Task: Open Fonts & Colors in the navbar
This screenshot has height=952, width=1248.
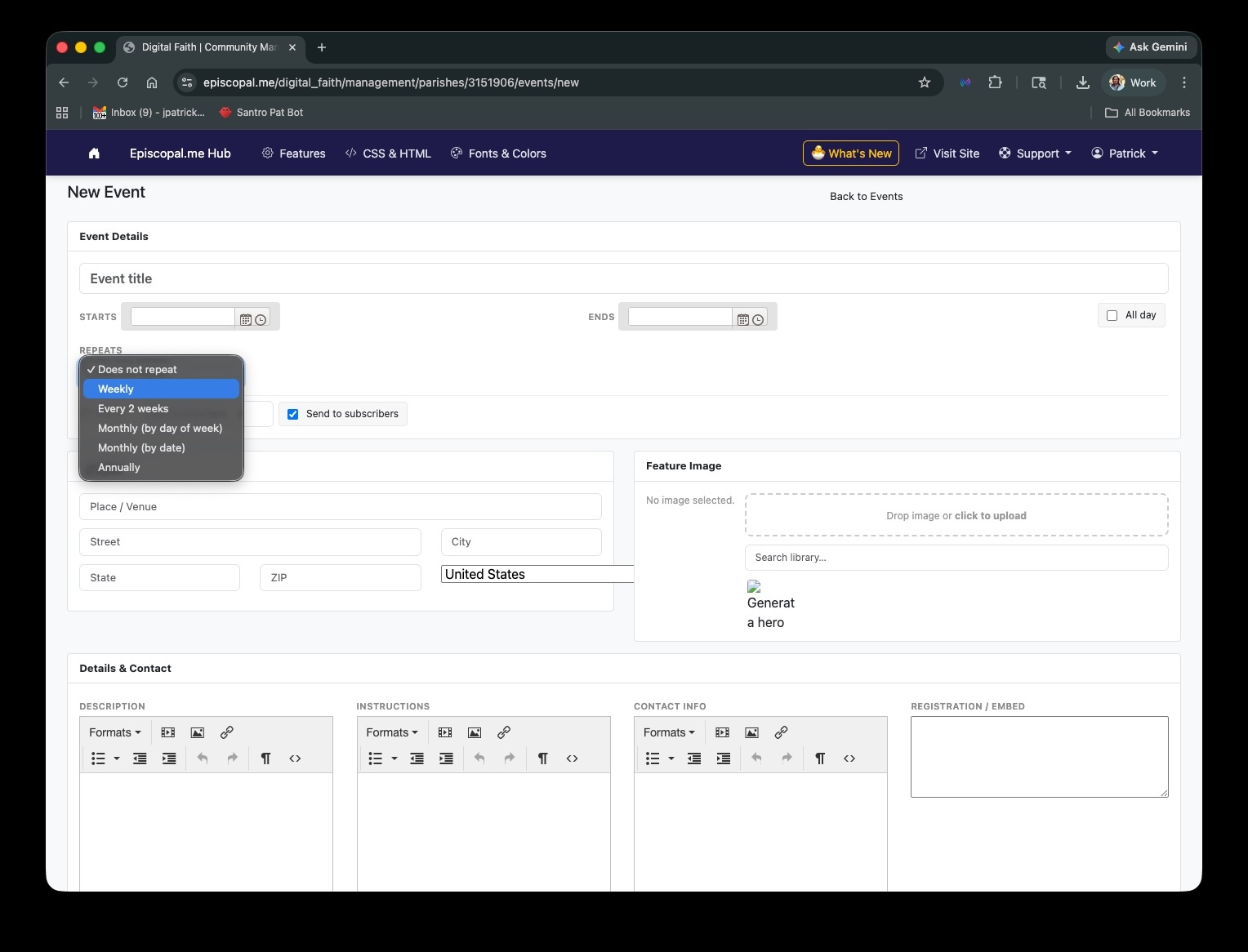Action: (498, 153)
